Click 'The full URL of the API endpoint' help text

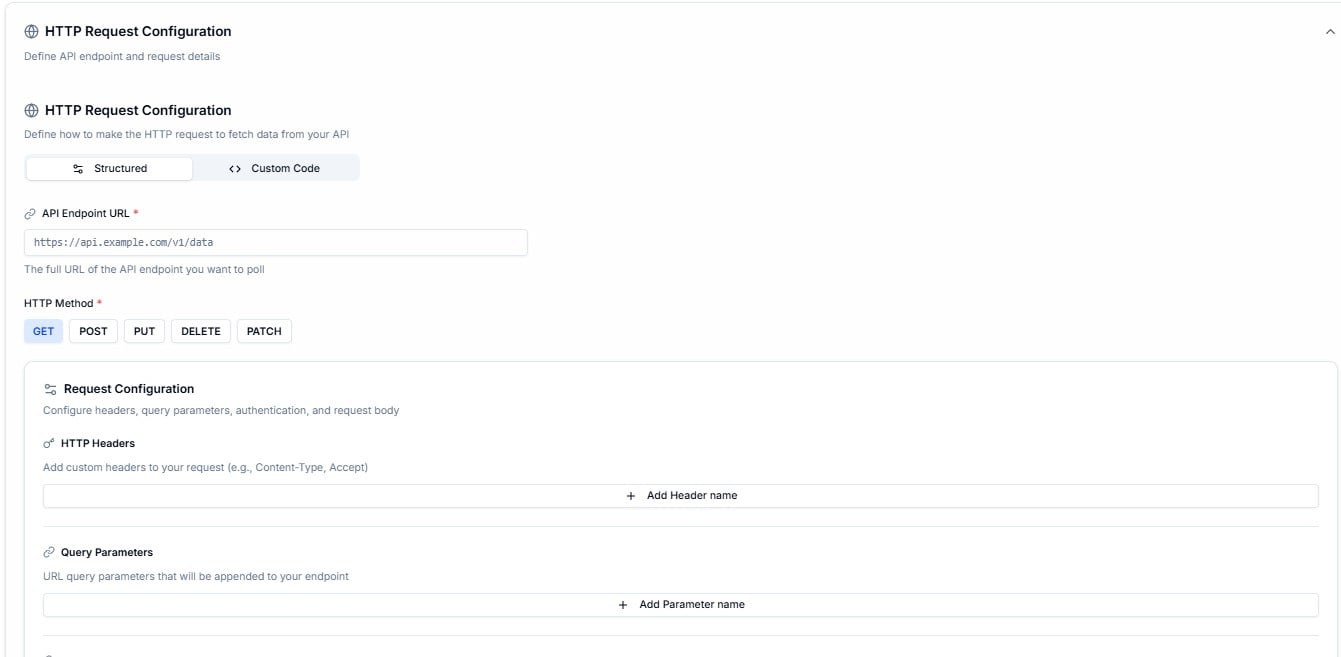tap(144, 269)
